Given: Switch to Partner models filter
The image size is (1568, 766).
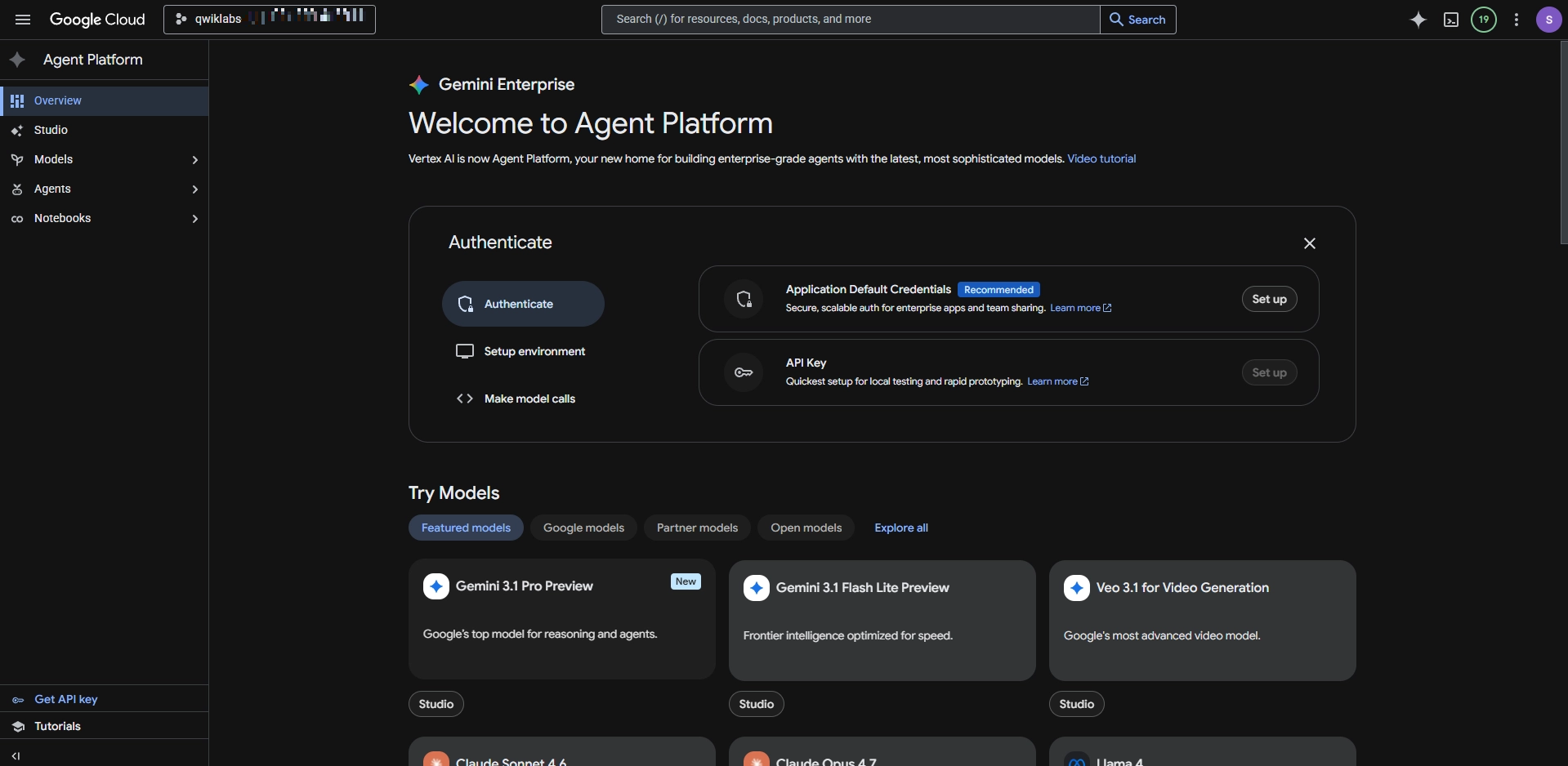Looking at the screenshot, I should [x=697, y=528].
